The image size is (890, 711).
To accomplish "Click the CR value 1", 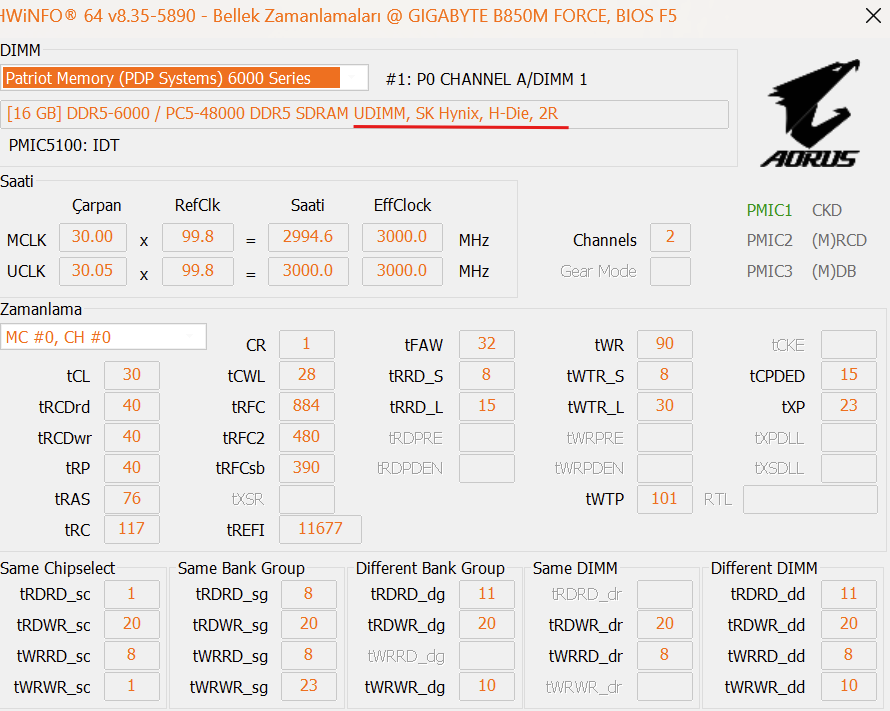I will (x=307, y=344).
